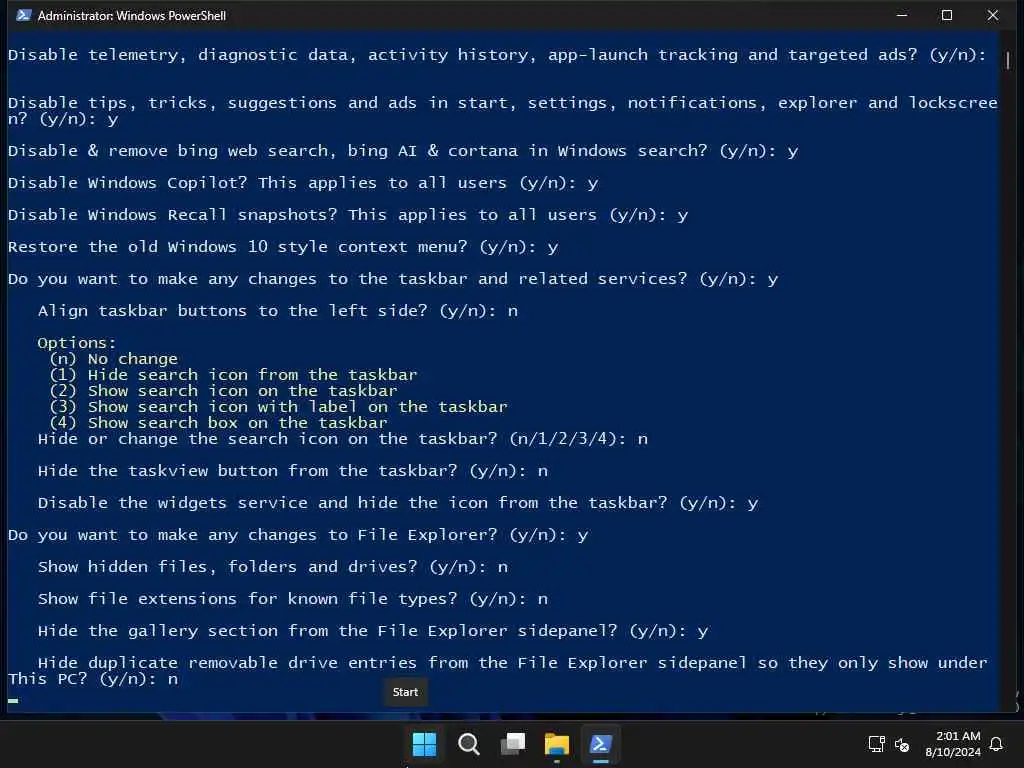Click 'changes to File Explorer?' line
The width and height of the screenshot is (1024, 768).
click(x=298, y=535)
